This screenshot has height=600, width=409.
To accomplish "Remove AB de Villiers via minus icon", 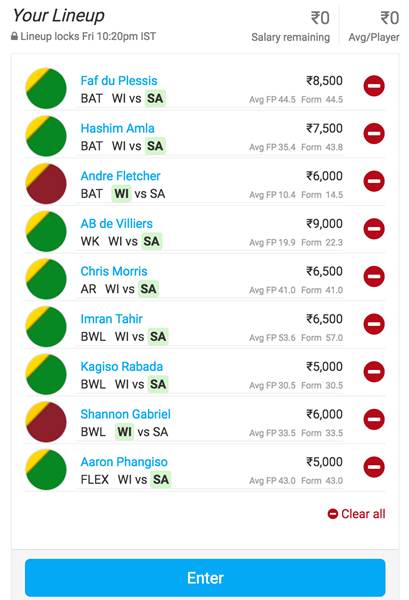I will 374,229.
